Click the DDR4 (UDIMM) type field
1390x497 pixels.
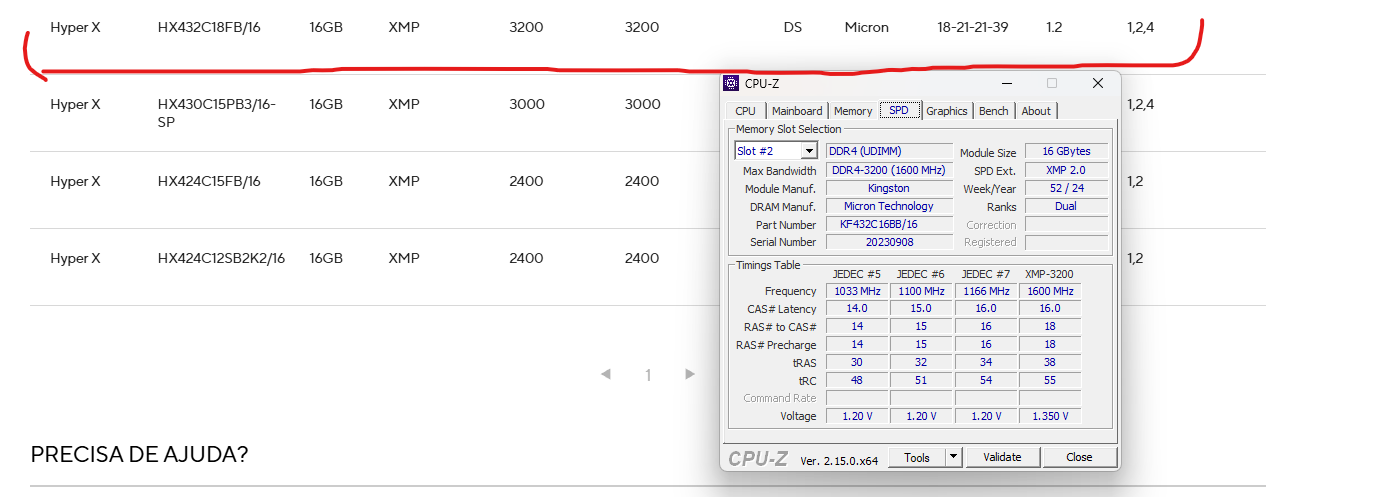point(889,151)
